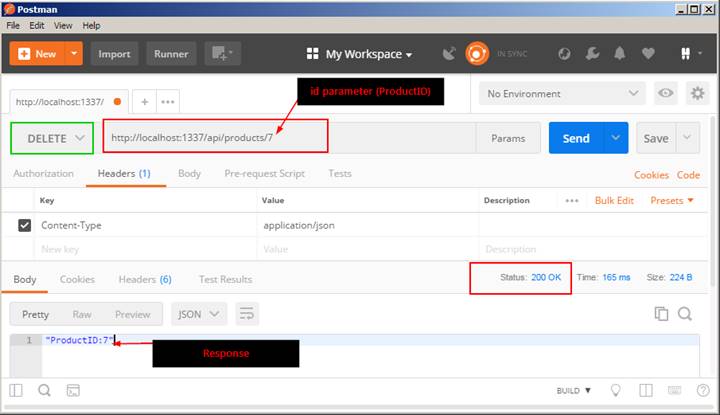Add a new request tab with plus
The height and width of the screenshot is (415, 720).
[145, 101]
